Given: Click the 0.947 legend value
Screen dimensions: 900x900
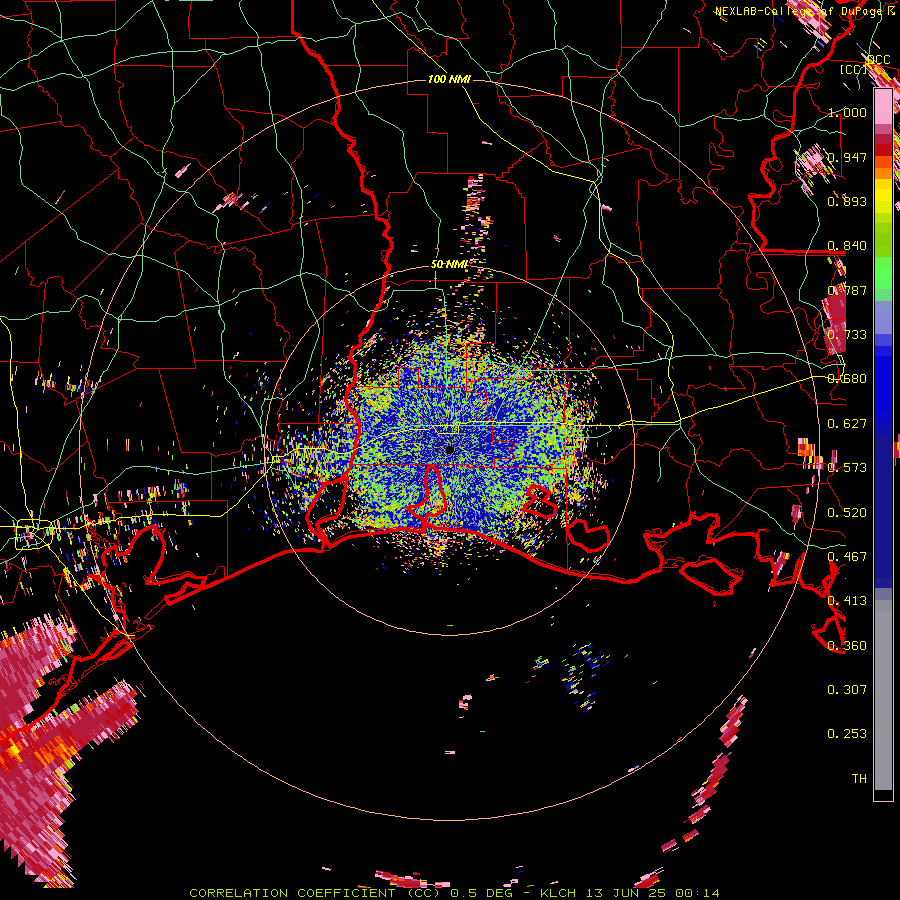Looking at the screenshot, I should click(847, 157).
